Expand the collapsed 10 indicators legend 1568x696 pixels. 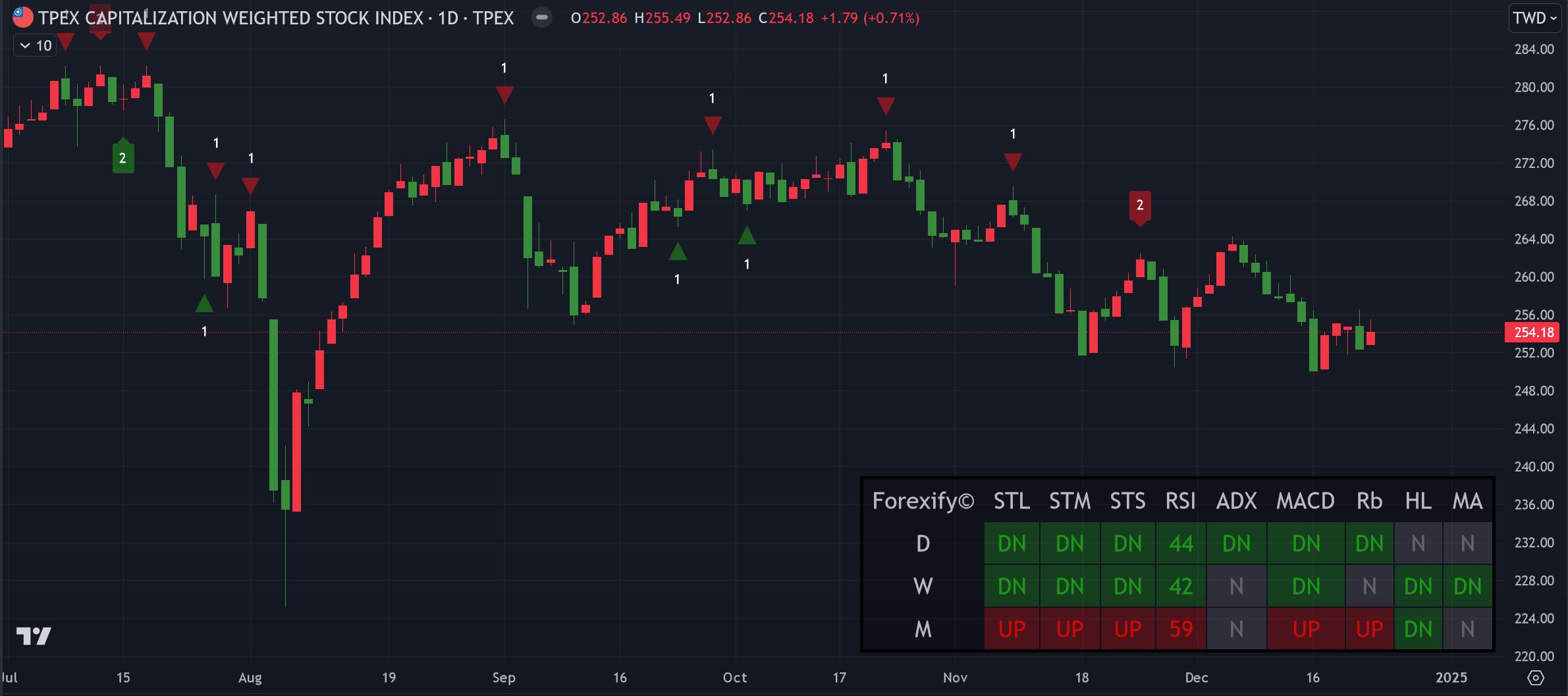click(x=36, y=45)
